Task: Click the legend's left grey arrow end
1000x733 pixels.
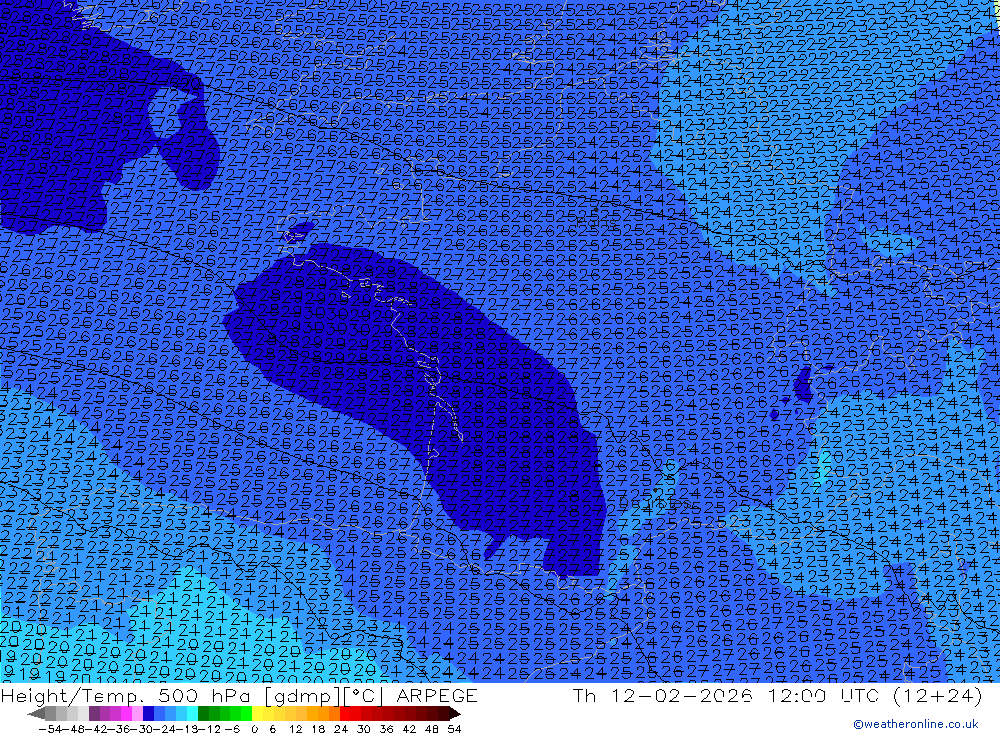Action: (x=36, y=713)
